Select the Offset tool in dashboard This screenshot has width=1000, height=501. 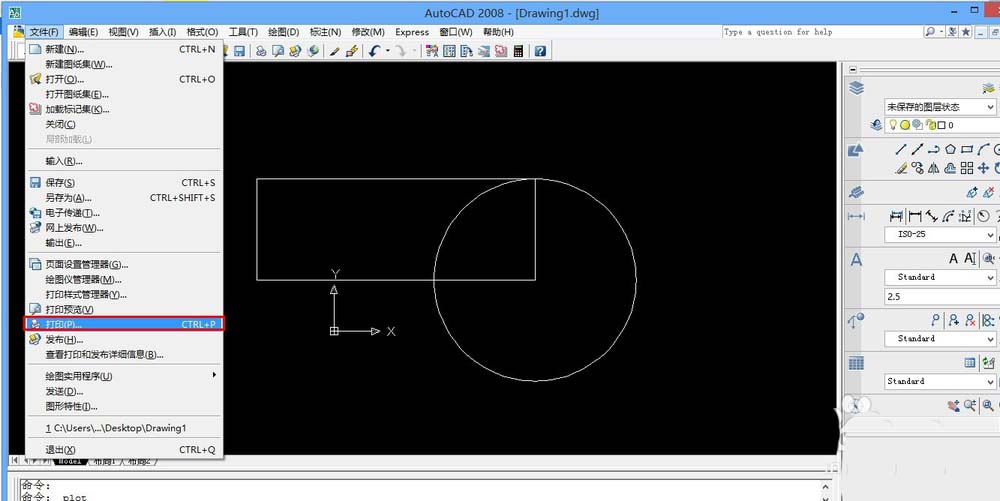(x=950, y=168)
